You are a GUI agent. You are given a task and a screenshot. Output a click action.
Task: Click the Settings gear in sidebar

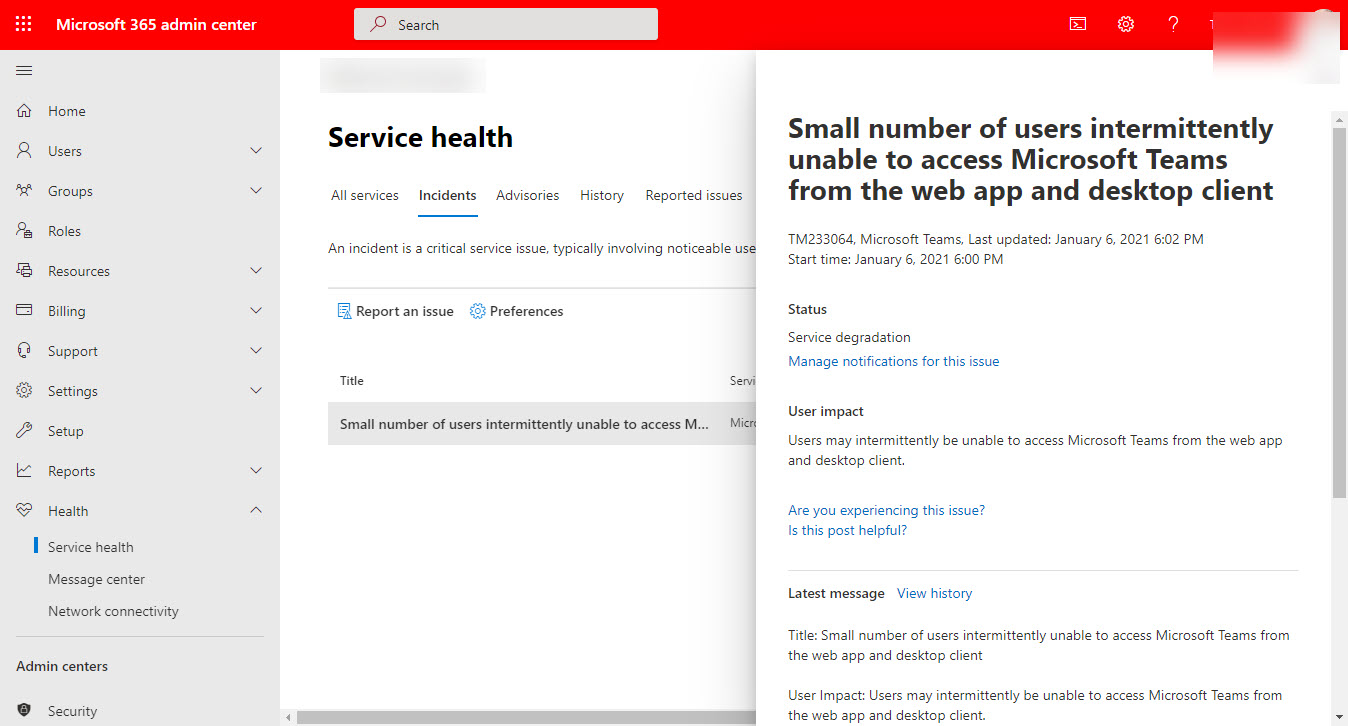point(25,391)
